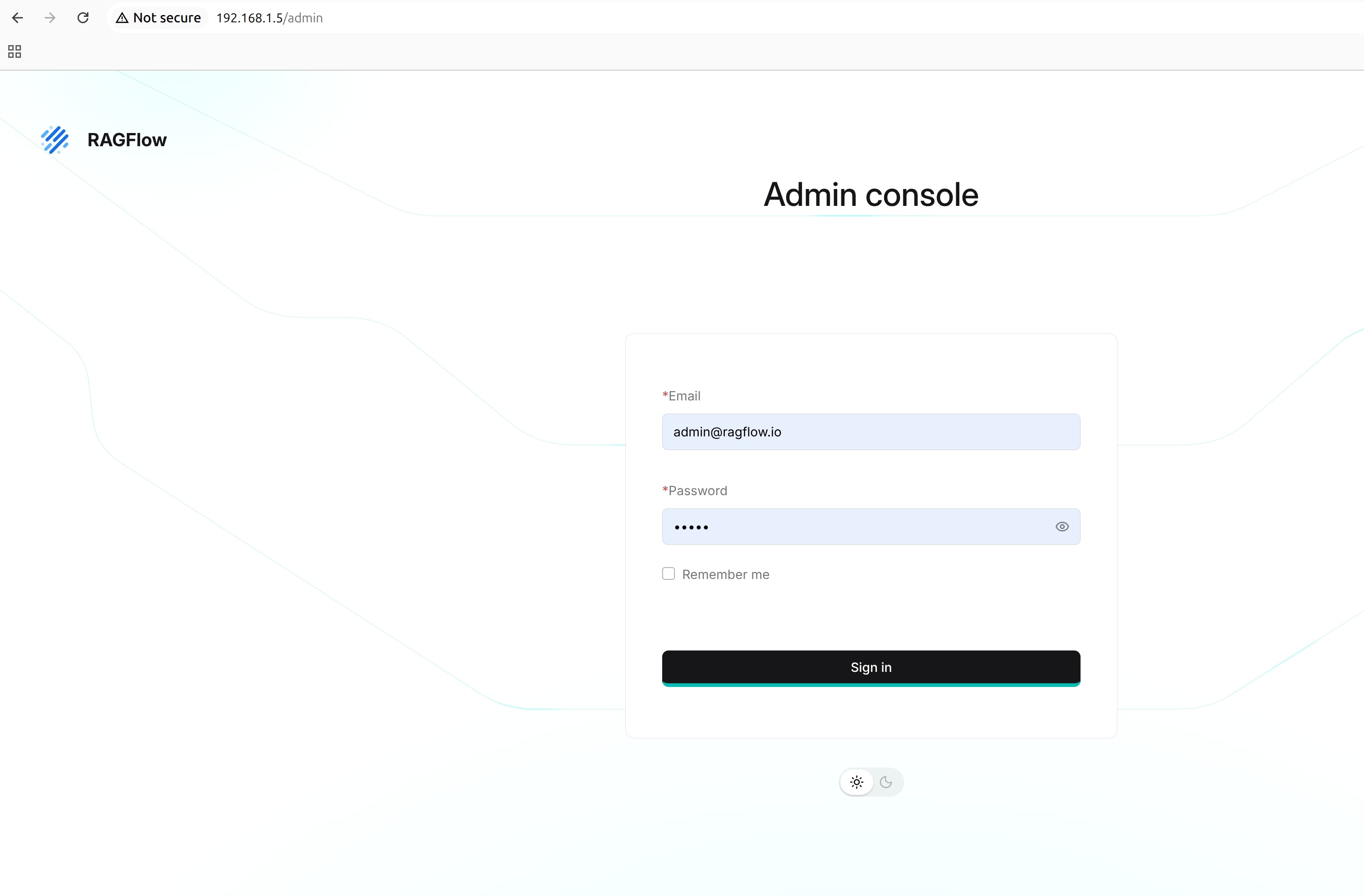Click the *Password field label

click(695, 491)
